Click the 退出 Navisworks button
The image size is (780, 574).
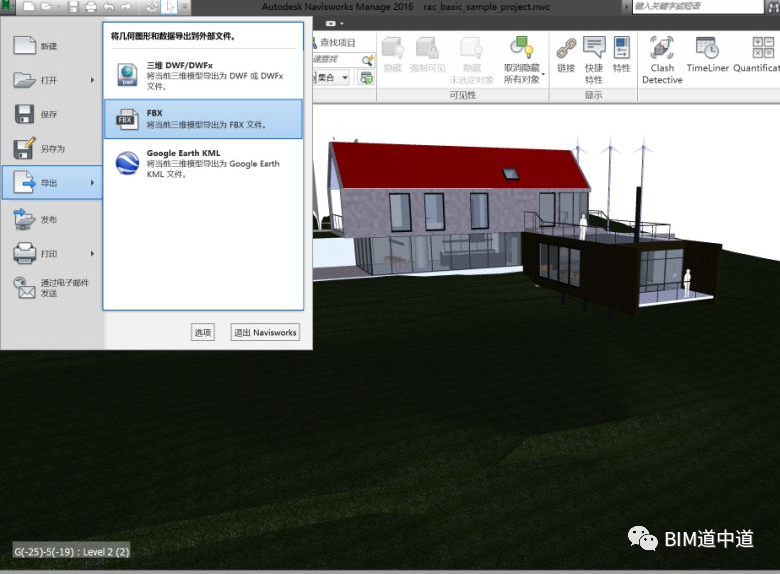coord(265,332)
